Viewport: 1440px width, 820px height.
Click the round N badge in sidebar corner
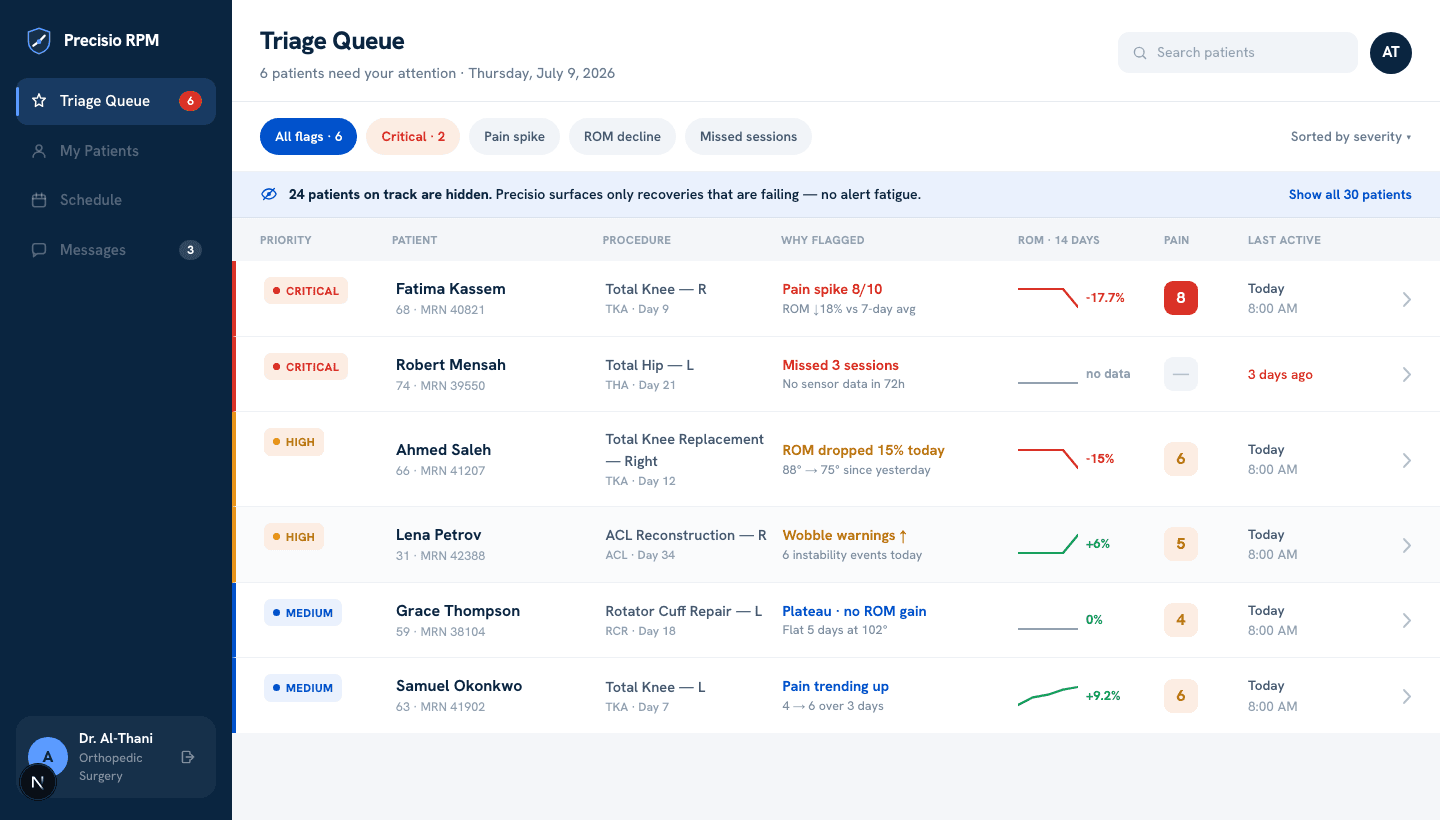coord(38,782)
